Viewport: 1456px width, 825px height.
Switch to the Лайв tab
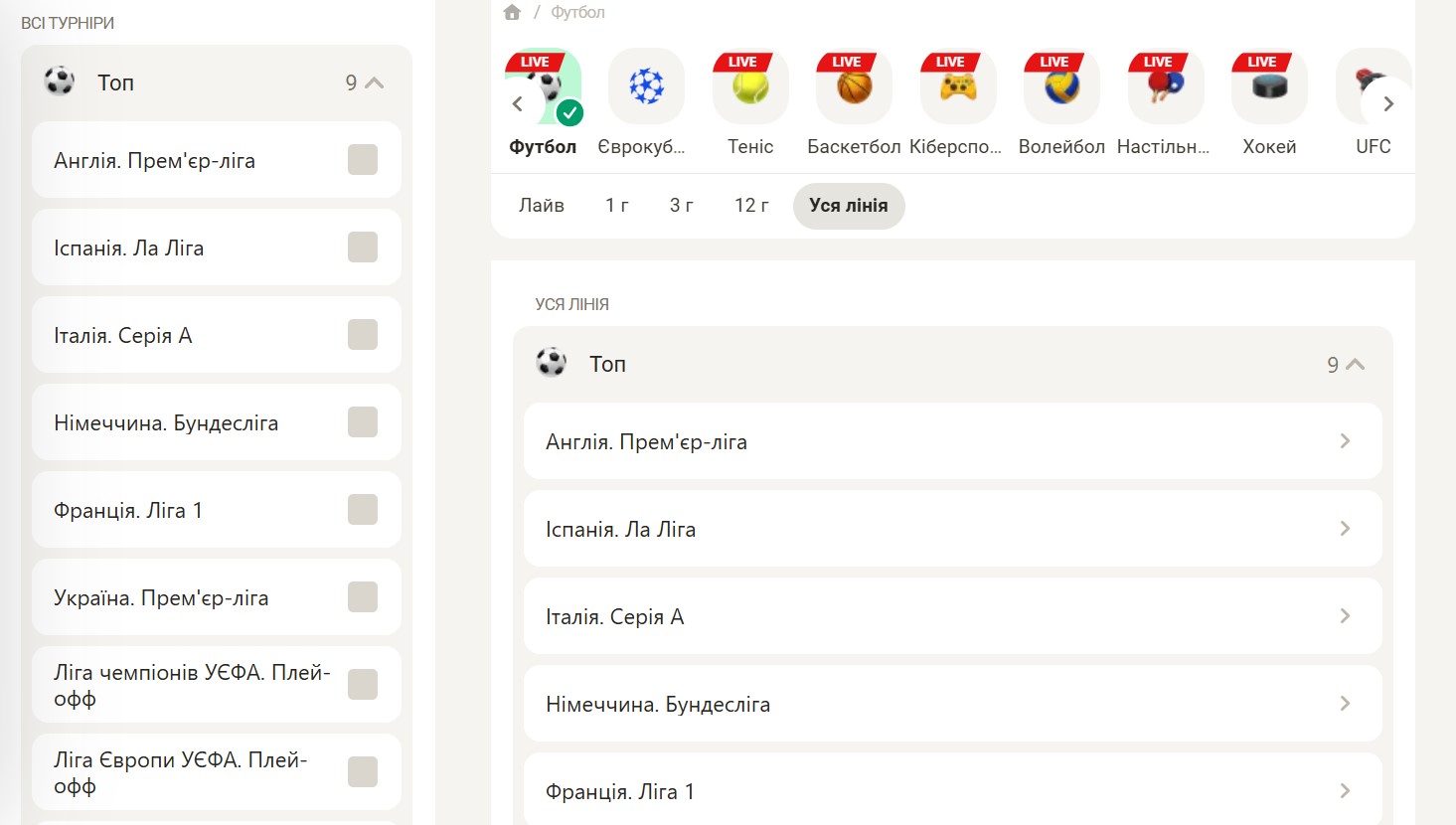542,206
